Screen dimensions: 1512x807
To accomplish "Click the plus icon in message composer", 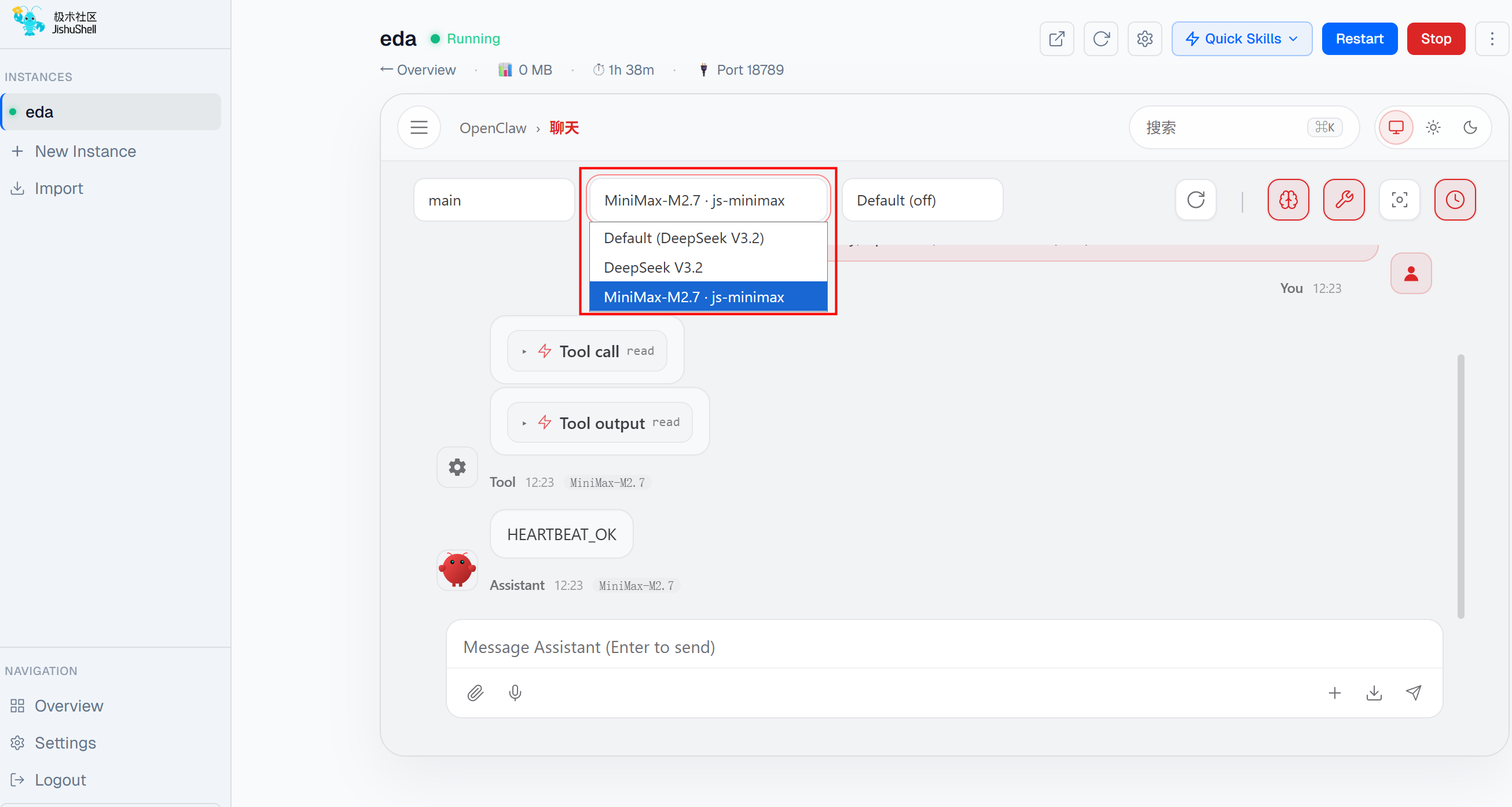I will [x=1335, y=693].
